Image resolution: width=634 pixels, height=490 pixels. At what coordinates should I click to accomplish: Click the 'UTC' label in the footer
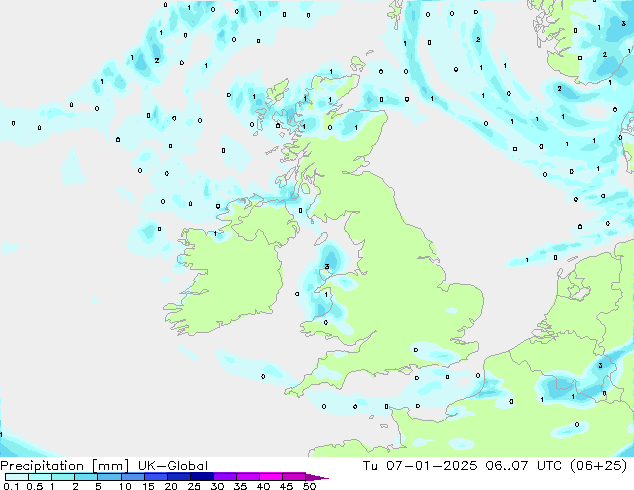[549, 466]
